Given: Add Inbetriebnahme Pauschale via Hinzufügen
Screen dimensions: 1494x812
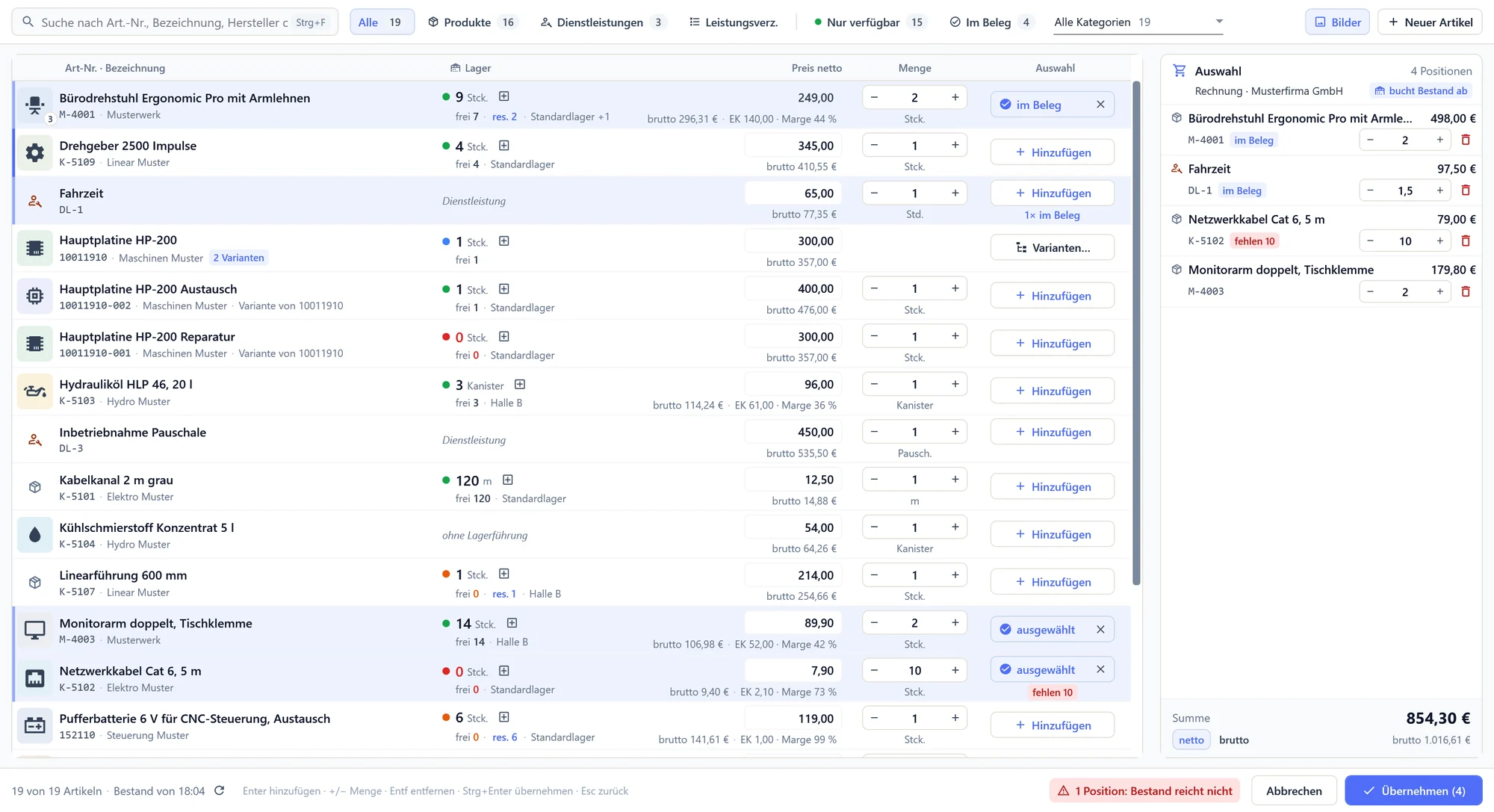Looking at the screenshot, I should click(x=1052, y=432).
